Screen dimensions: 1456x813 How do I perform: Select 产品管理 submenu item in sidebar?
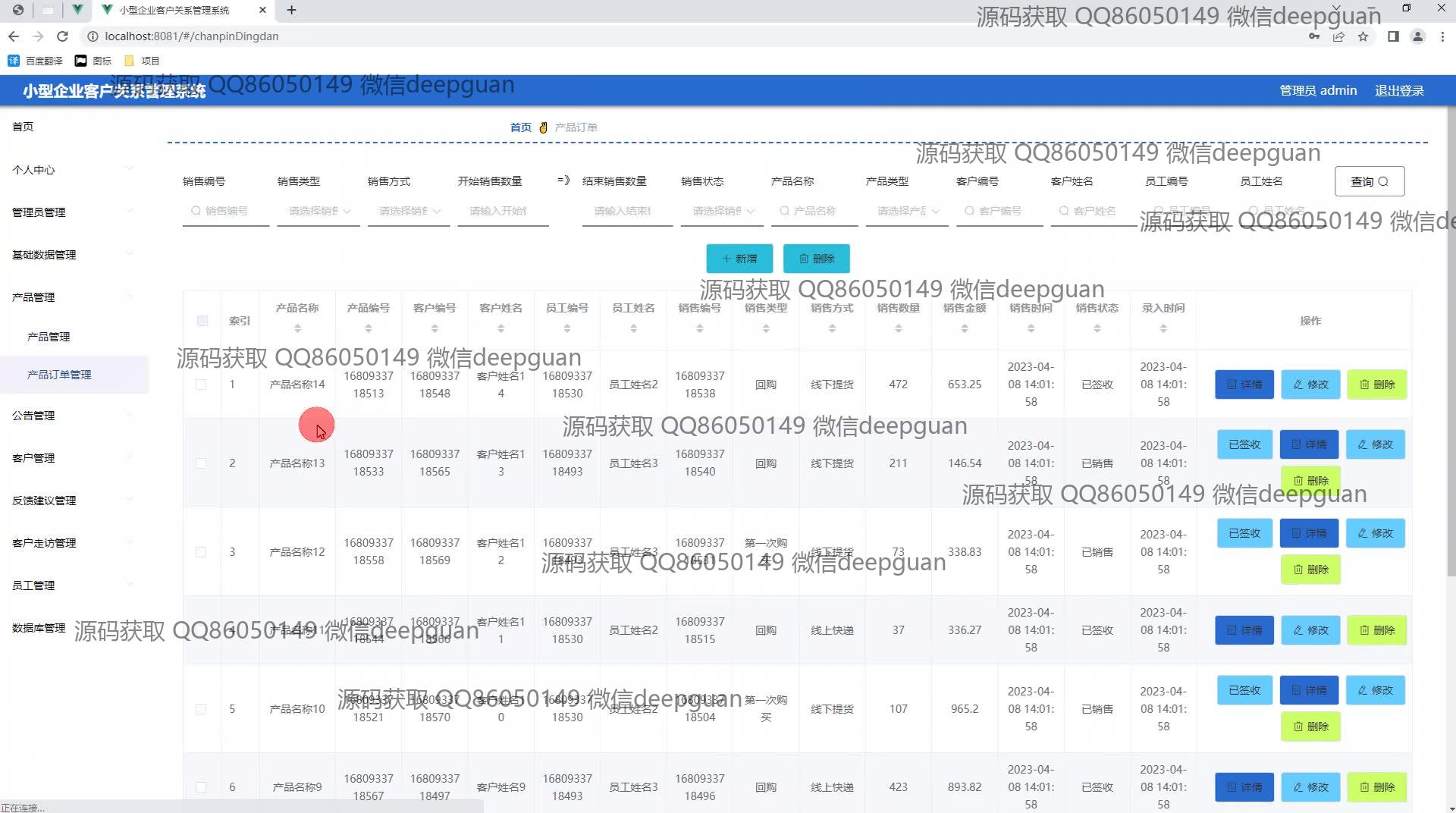(49, 337)
